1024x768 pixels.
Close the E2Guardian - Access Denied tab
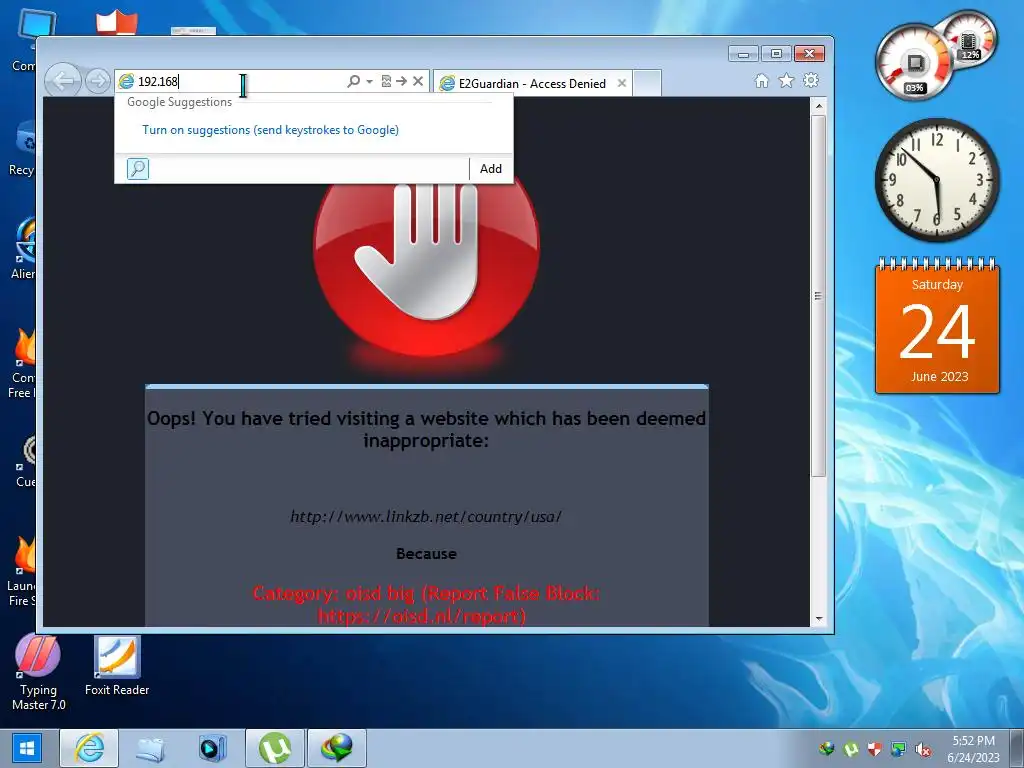(x=622, y=84)
